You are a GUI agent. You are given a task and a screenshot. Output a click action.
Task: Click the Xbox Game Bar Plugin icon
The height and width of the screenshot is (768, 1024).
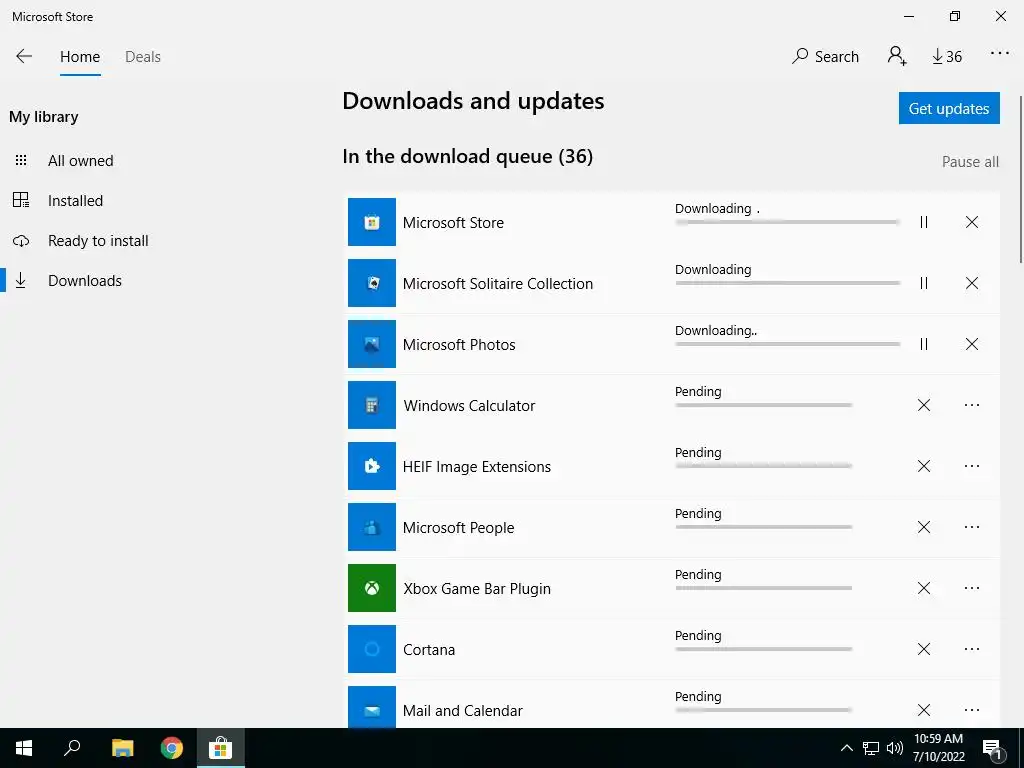(372, 588)
